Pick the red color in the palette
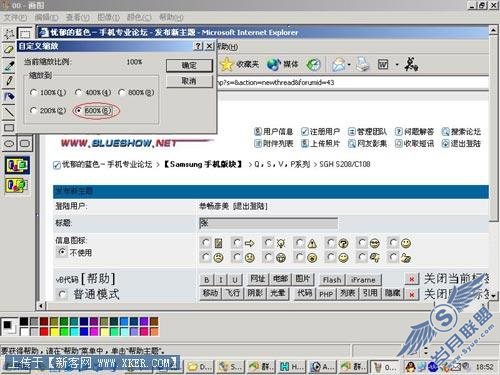Screen dimensions: 500x375 (x=44, y=331)
